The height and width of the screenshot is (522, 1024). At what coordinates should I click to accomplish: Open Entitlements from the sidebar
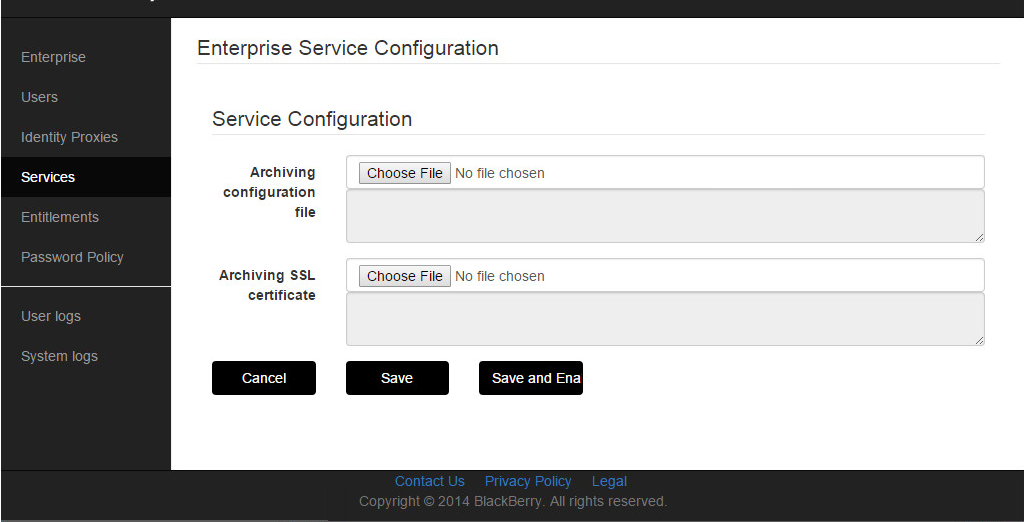[x=60, y=217]
